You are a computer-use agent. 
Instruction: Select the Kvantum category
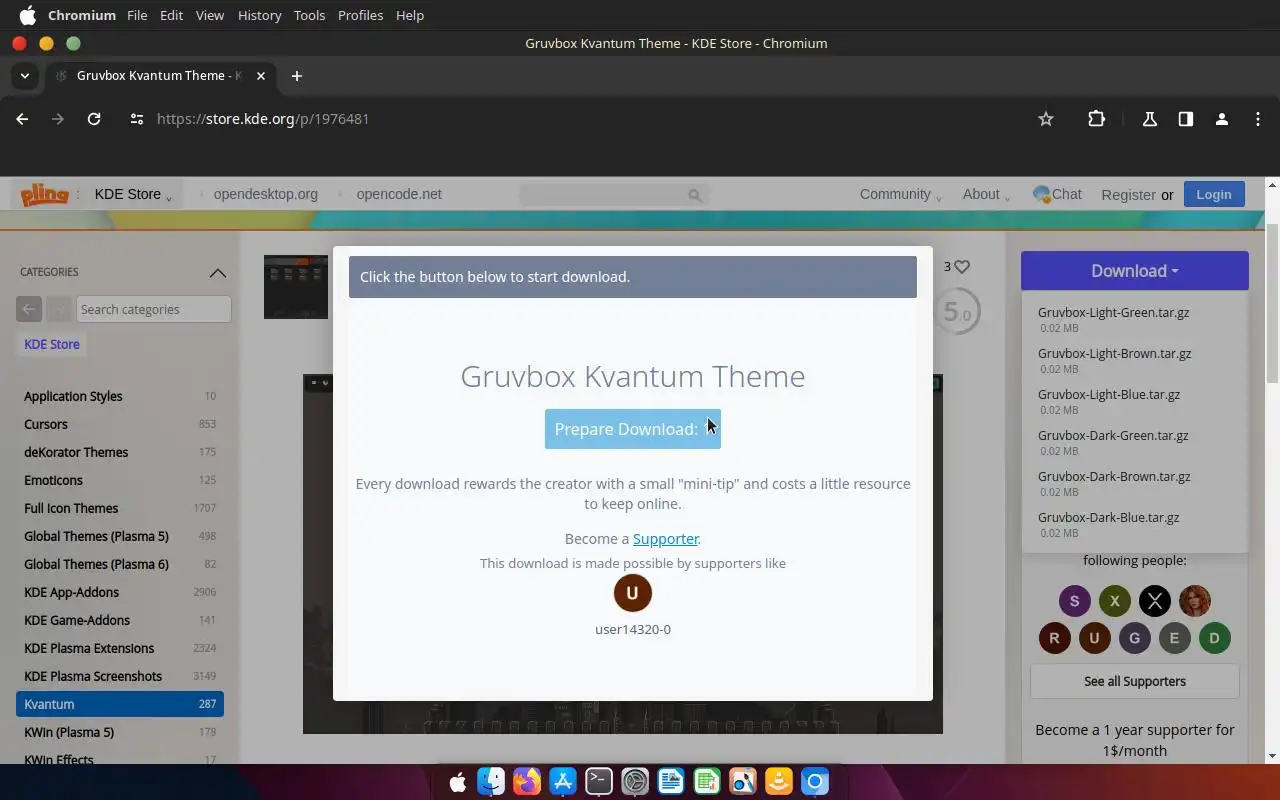pyautogui.click(x=120, y=704)
